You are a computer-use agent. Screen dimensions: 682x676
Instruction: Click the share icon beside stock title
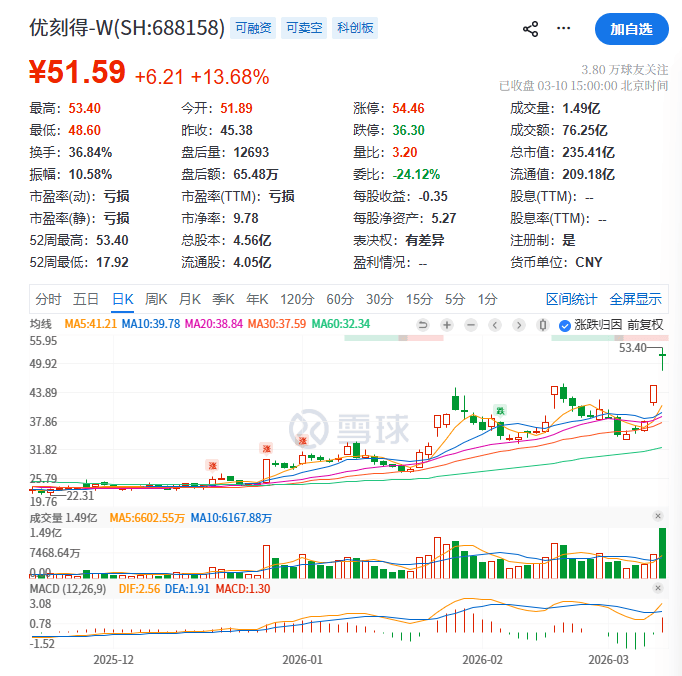pos(531,29)
